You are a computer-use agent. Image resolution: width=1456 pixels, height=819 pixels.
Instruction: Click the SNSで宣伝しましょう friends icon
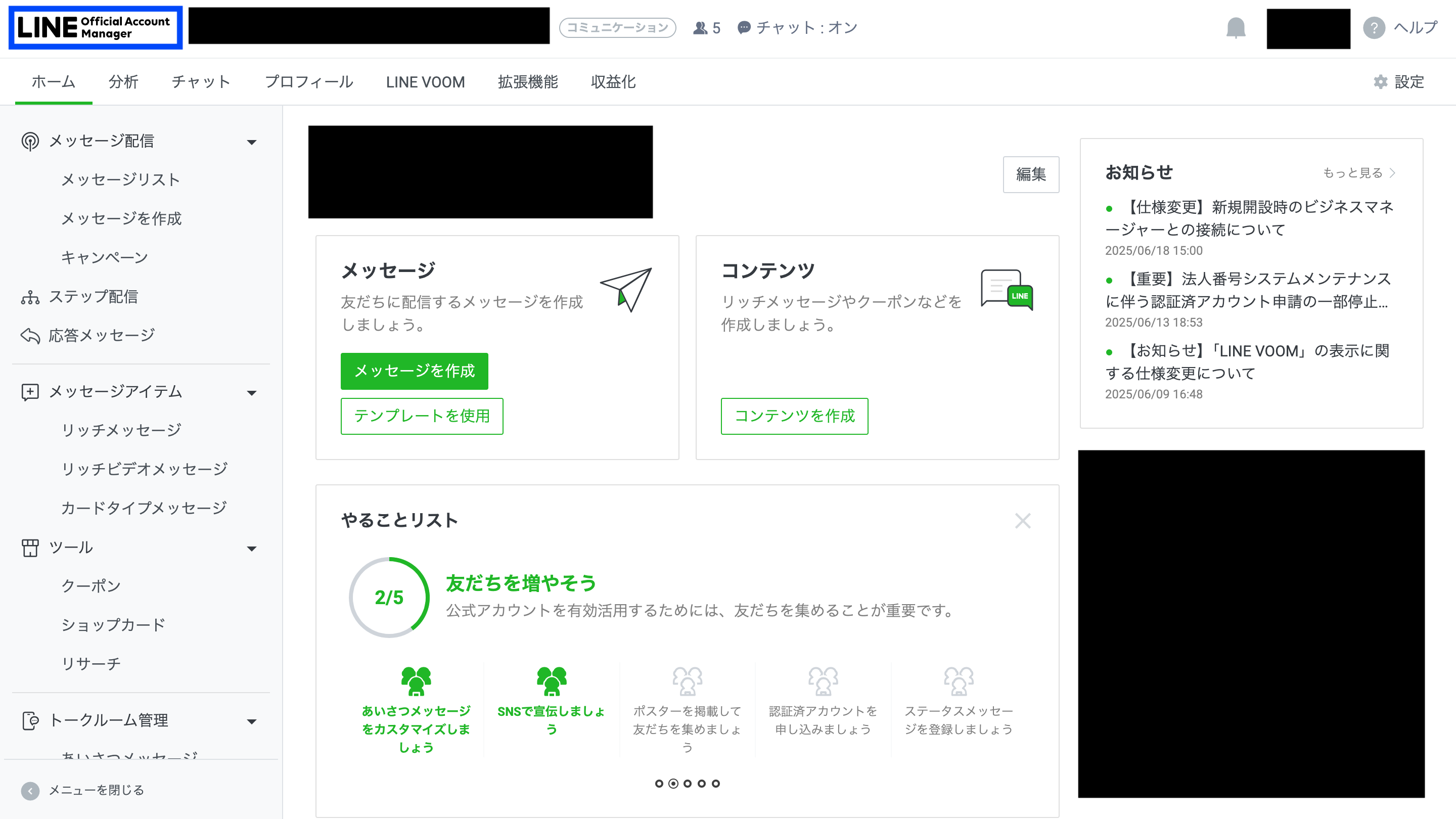tap(551, 681)
